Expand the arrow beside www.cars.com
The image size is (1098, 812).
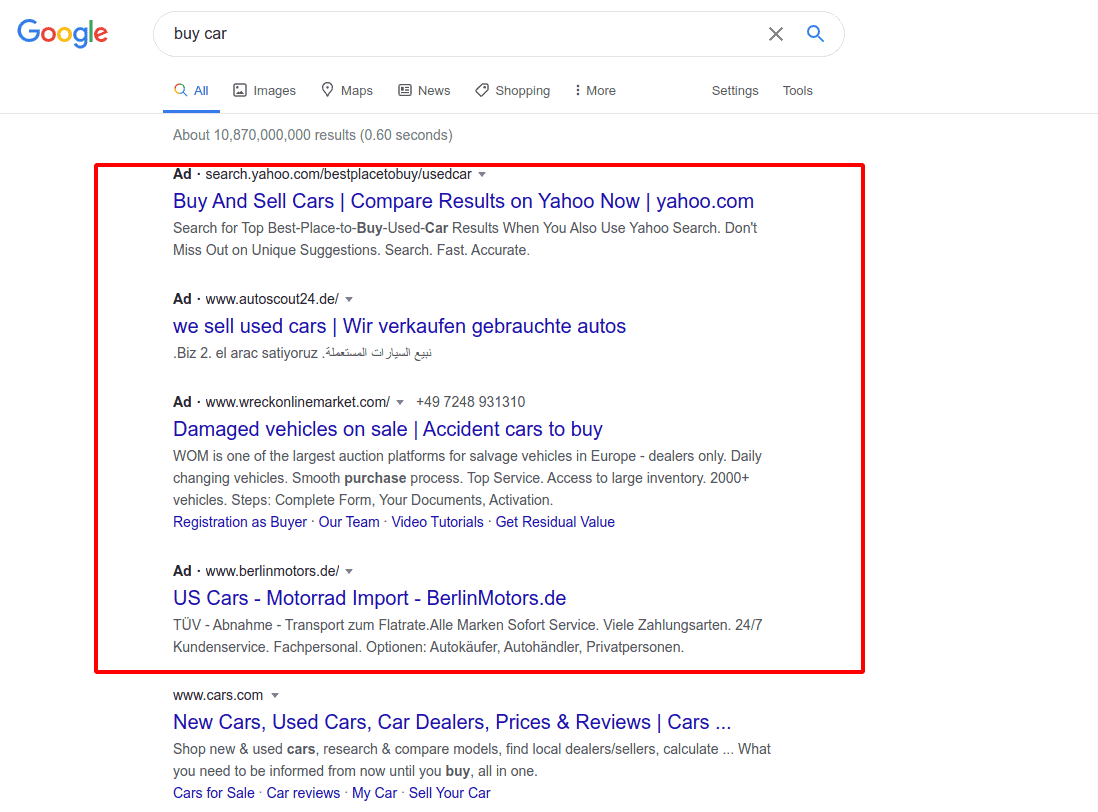(275, 696)
